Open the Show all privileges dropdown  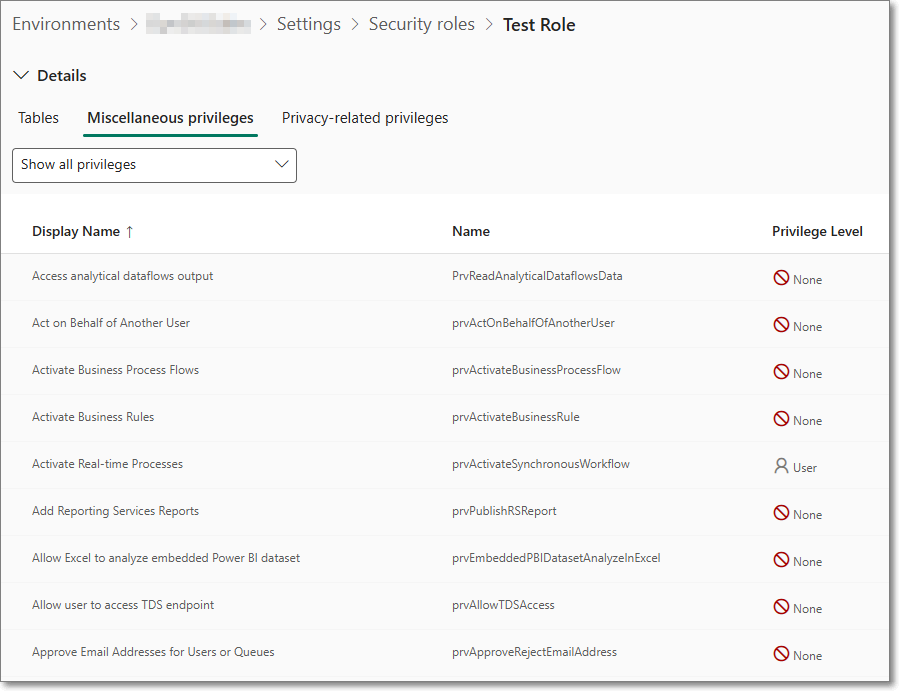(154, 165)
